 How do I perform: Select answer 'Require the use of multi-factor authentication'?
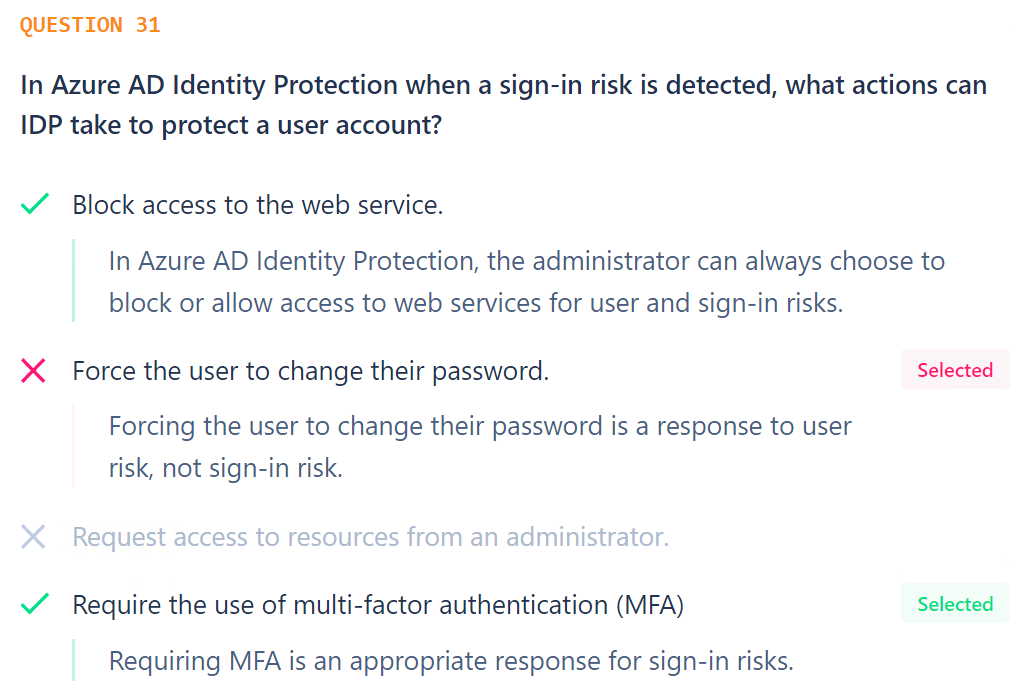pyautogui.click(x=378, y=605)
